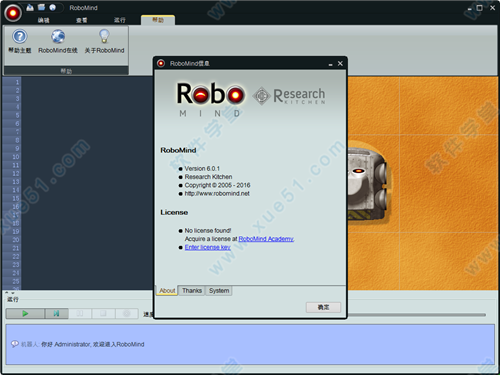This screenshot has width=500, height=375.
Task: Open RoboMind在线 globe icon
Action: 58,36
